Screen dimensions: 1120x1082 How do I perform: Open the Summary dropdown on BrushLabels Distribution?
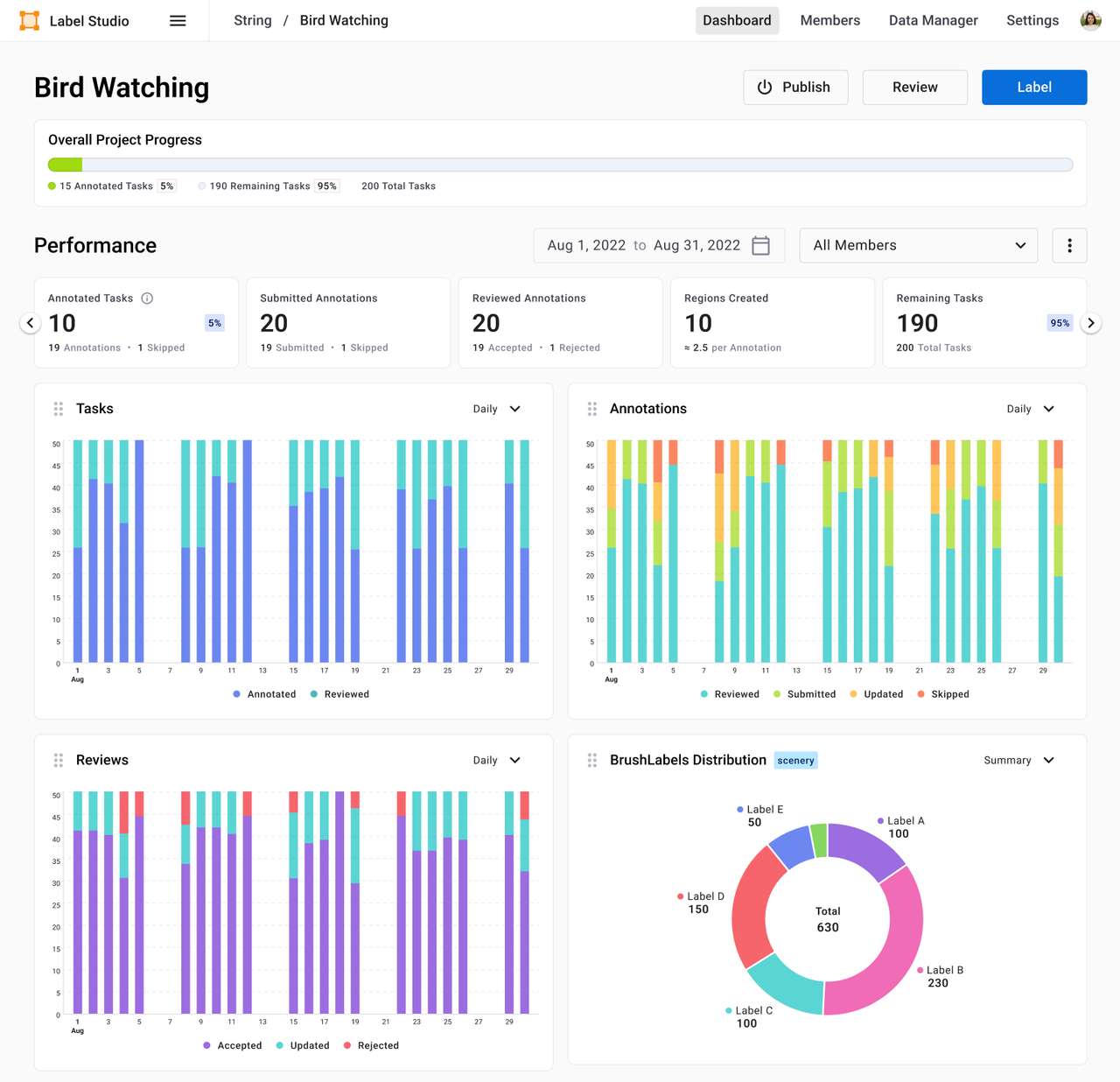point(1018,760)
